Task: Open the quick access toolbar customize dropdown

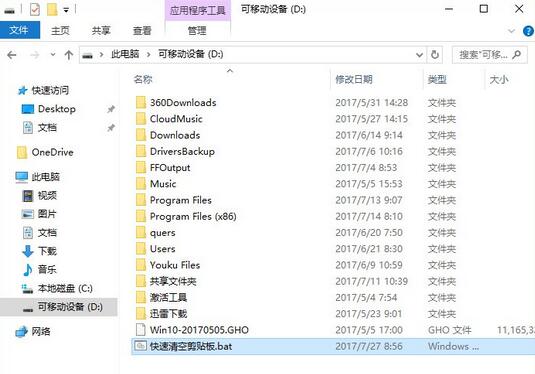Action: coord(66,10)
